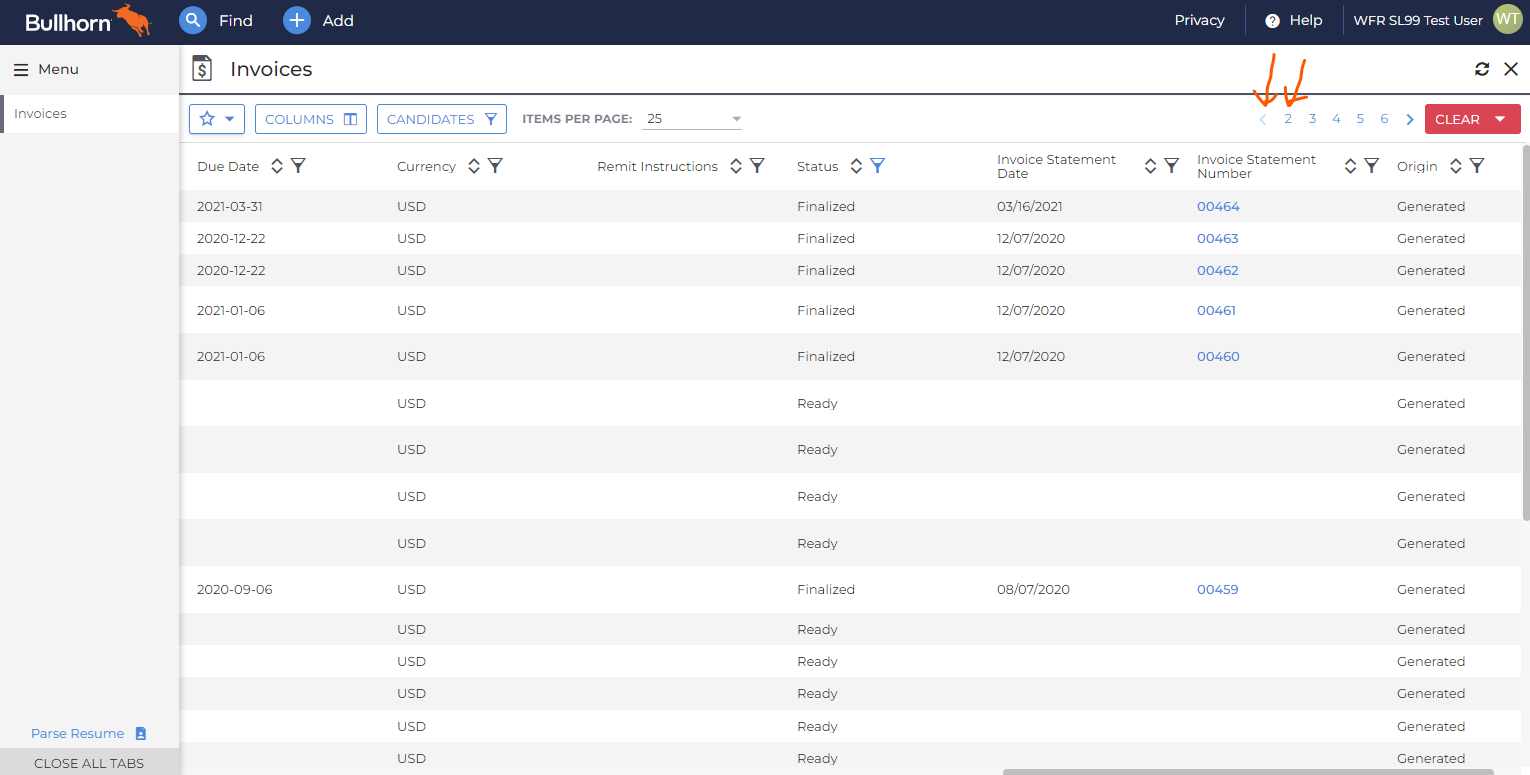Open the CANDIDATES filter button

coord(442,119)
